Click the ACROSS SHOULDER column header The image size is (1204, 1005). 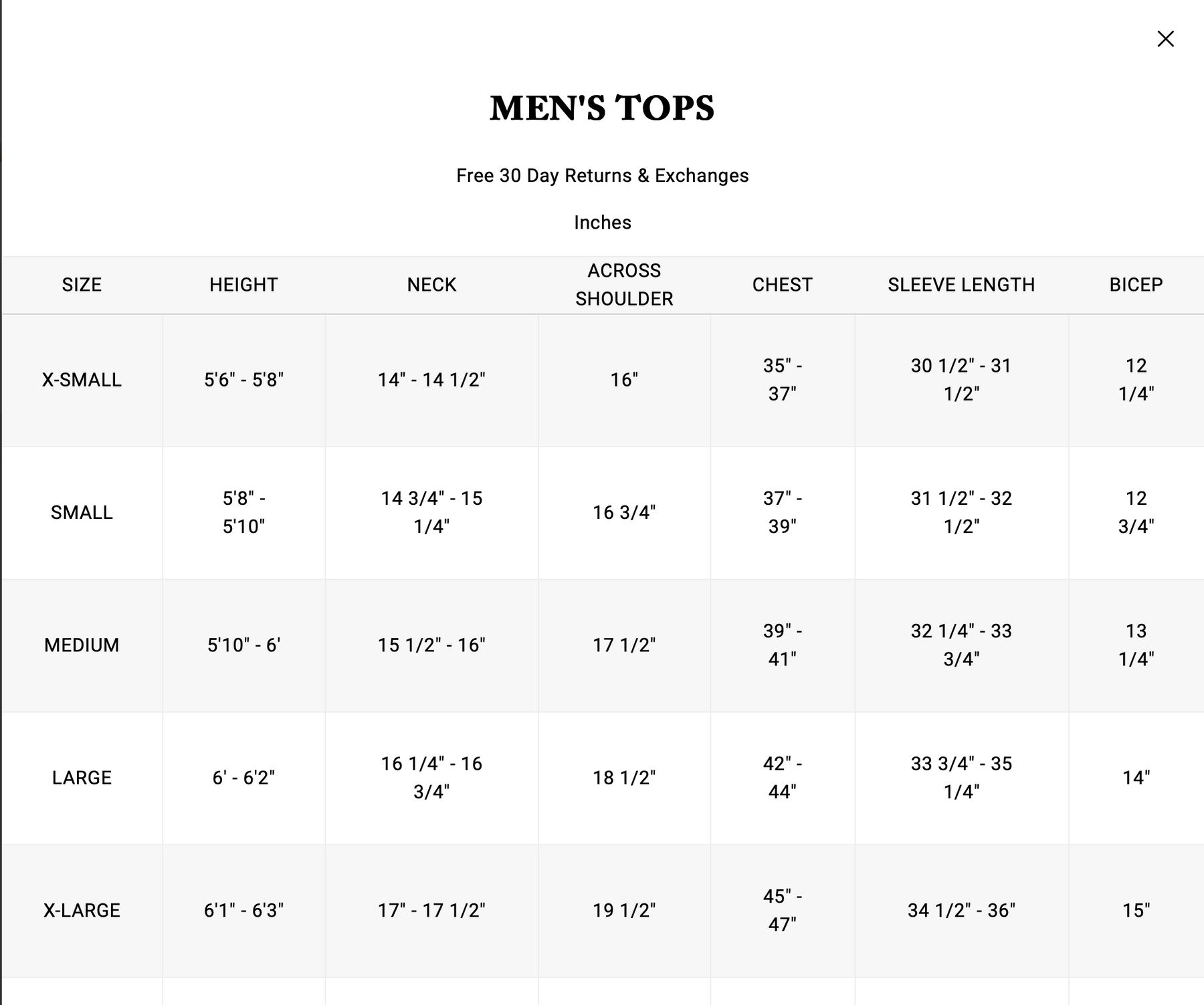tap(624, 285)
